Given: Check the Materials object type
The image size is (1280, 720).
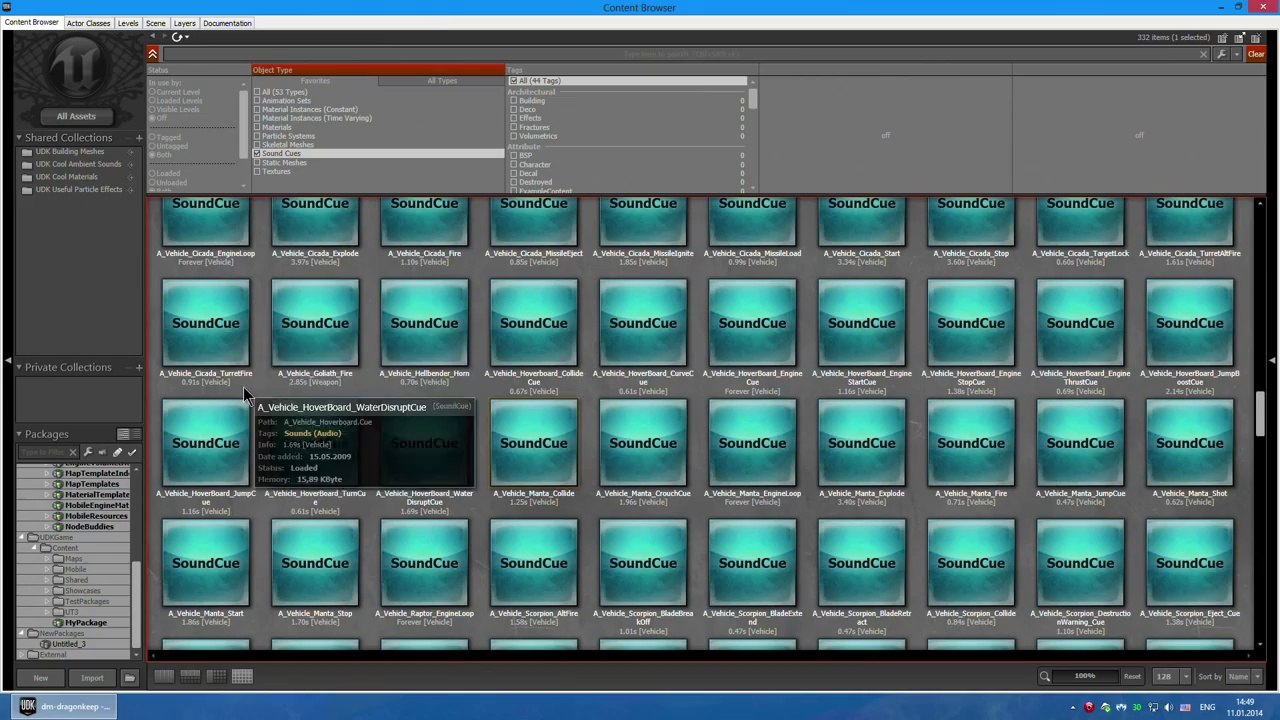Looking at the screenshot, I should pyautogui.click(x=257, y=128).
